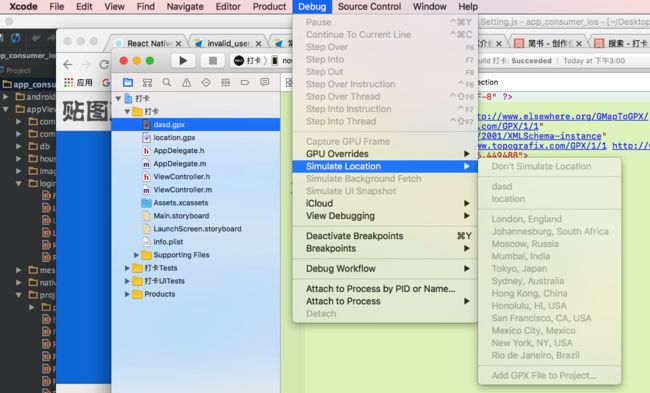Open Attach to Process submenu
650x393 pixels.
tap(385, 301)
